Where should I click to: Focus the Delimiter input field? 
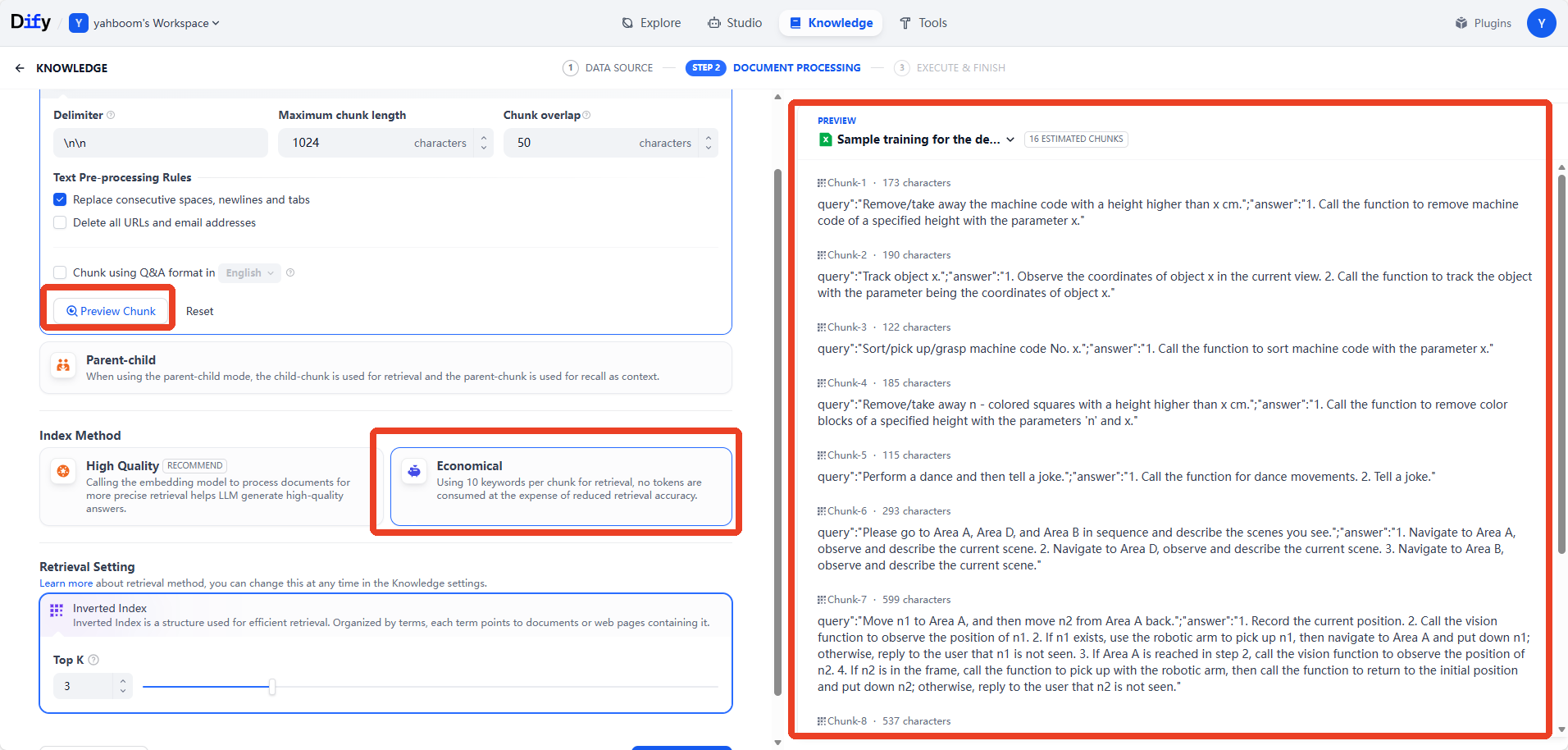(x=161, y=143)
